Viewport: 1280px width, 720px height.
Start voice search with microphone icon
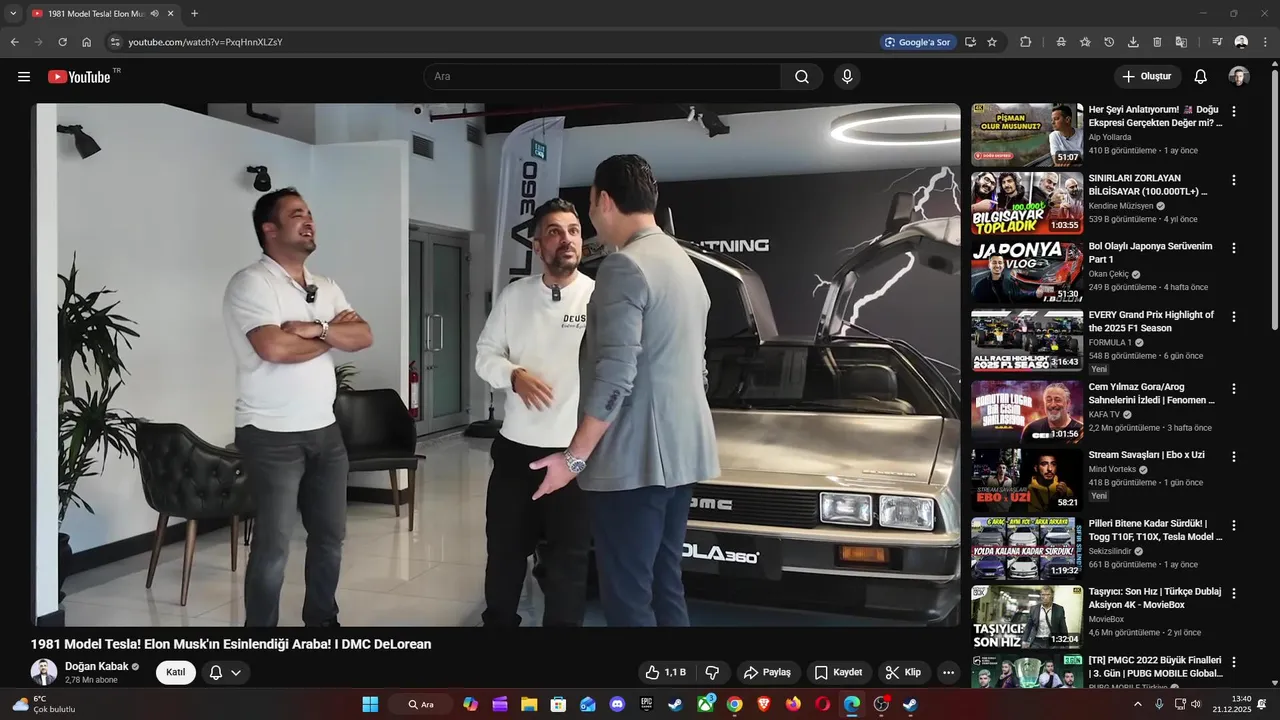pos(847,77)
